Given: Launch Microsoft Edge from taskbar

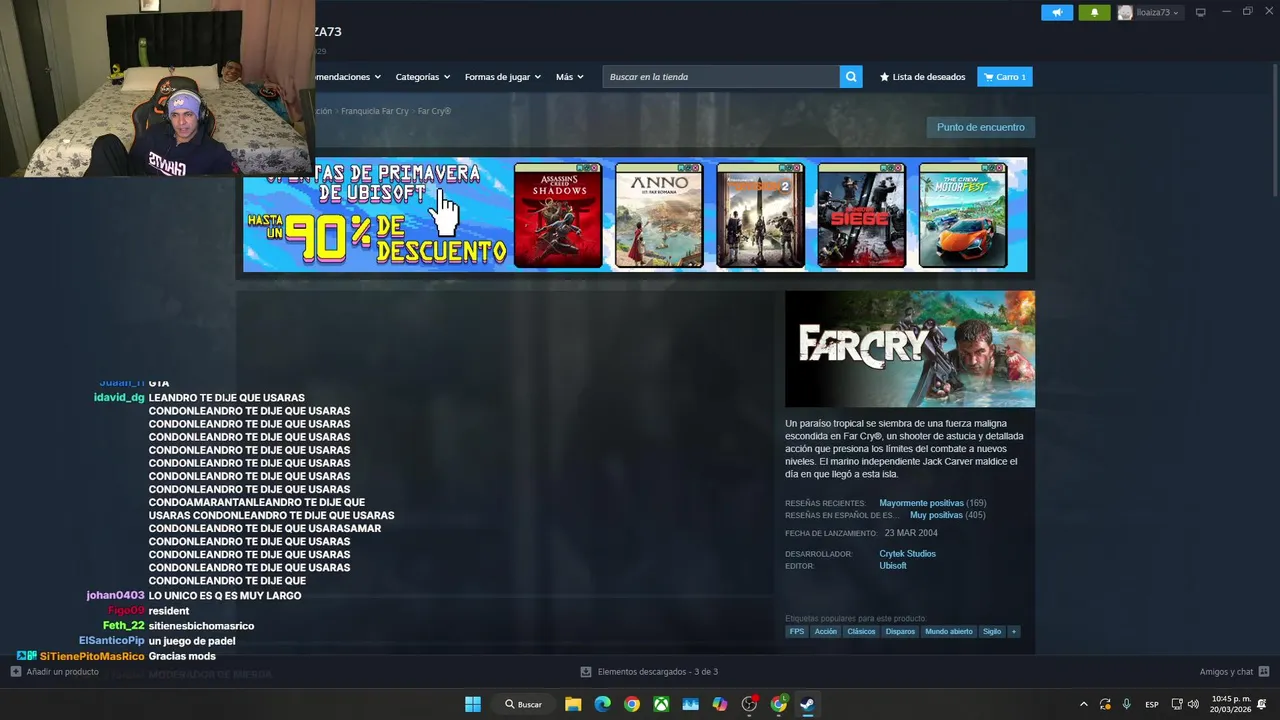Looking at the screenshot, I should 602,704.
